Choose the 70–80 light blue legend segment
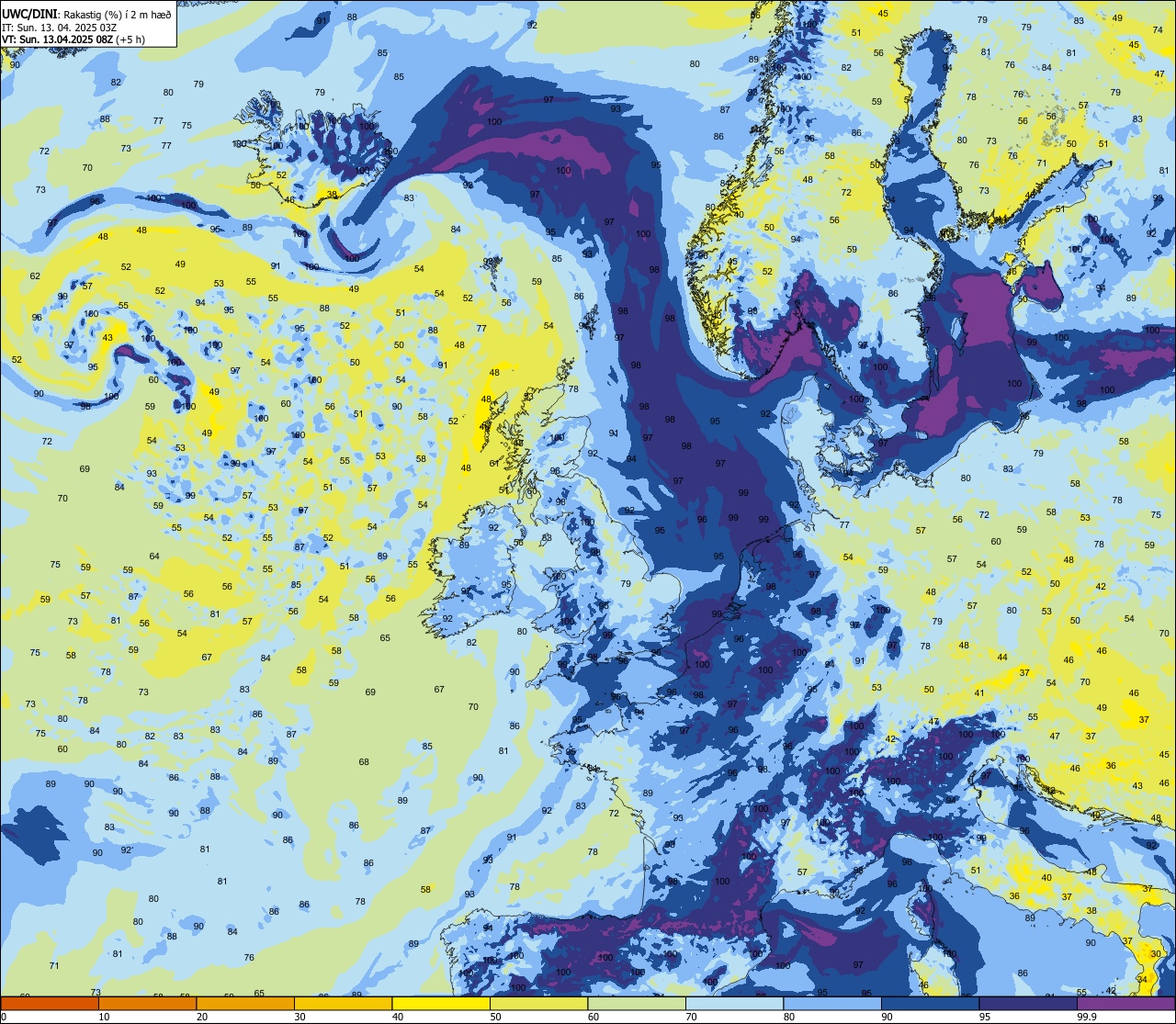Screen dimensions: 1176x1024 click(735, 1003)
